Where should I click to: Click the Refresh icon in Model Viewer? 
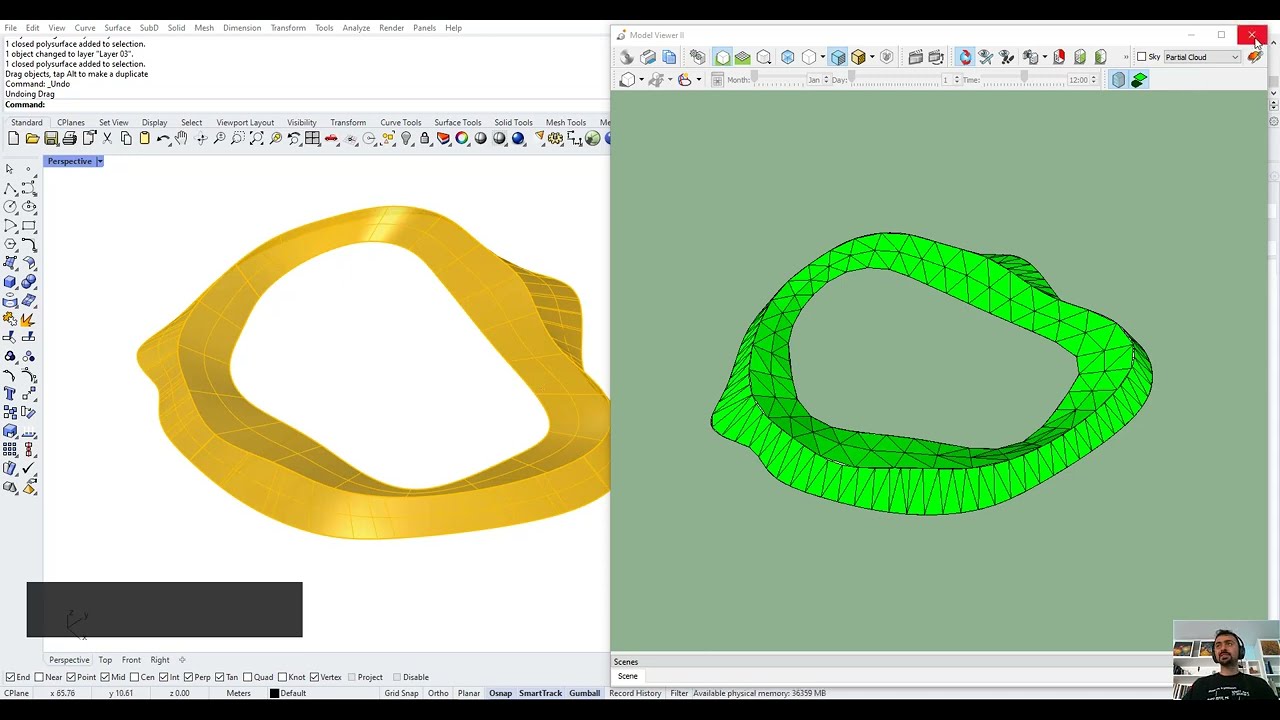coord(966,57)
